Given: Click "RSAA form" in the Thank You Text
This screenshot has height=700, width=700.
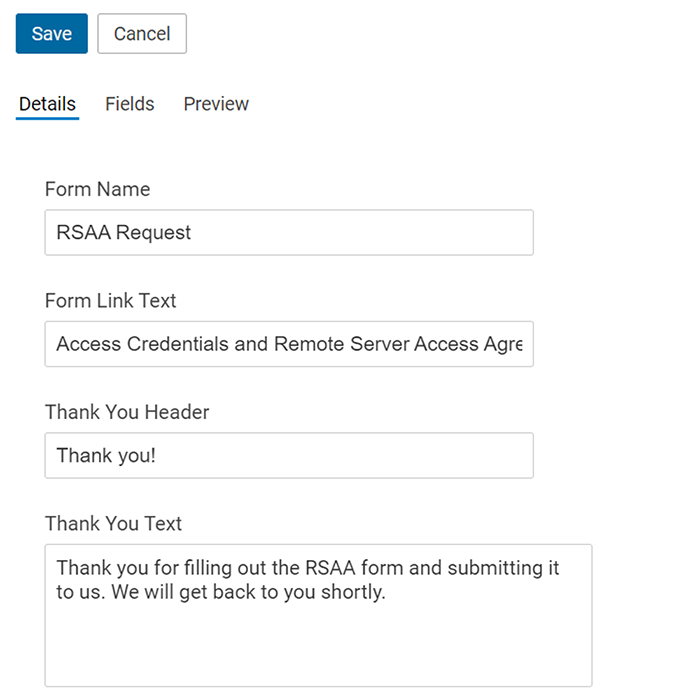Looking at the screenshot, I should click(354, 568).
